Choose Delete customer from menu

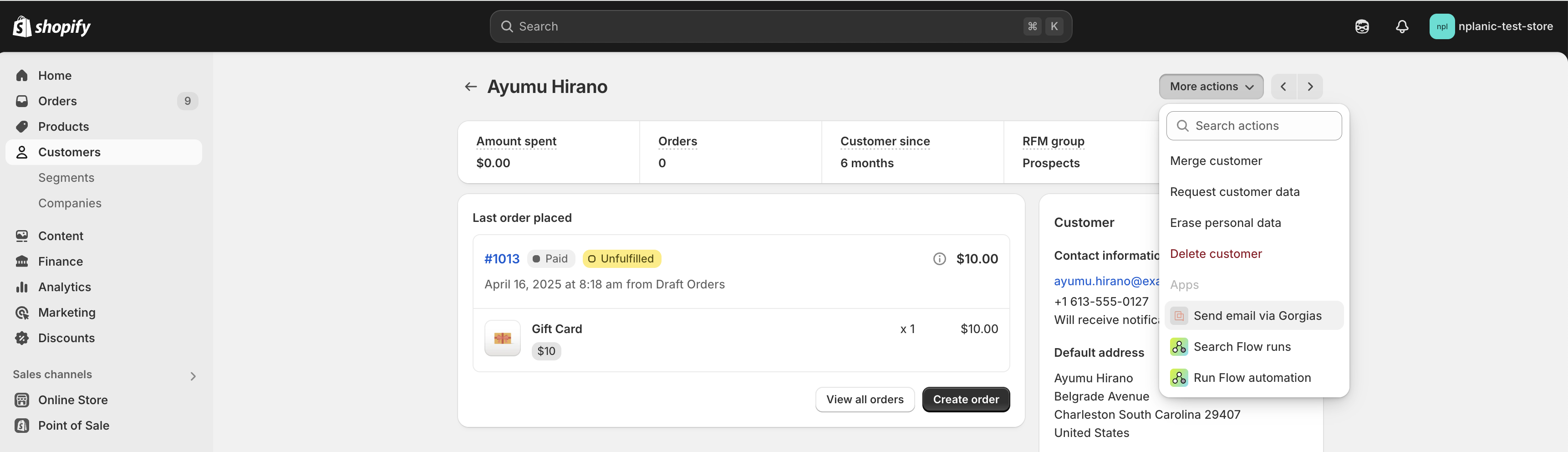click(1216, 254)
